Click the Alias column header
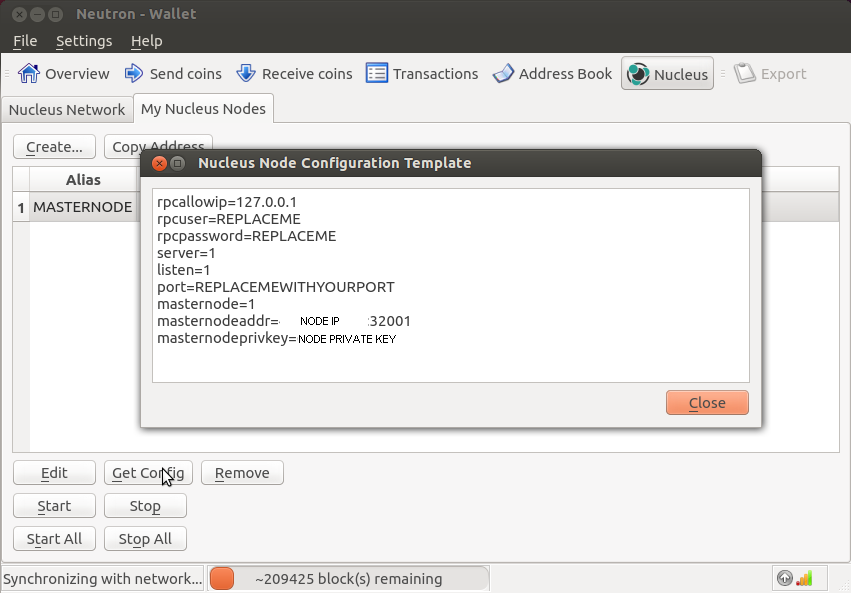 (83, 180)
